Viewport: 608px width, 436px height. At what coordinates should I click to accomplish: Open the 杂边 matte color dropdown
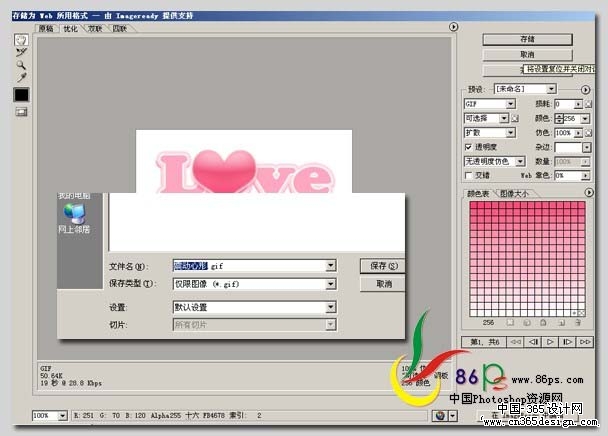pyautogui.click(x=587, y=147)
